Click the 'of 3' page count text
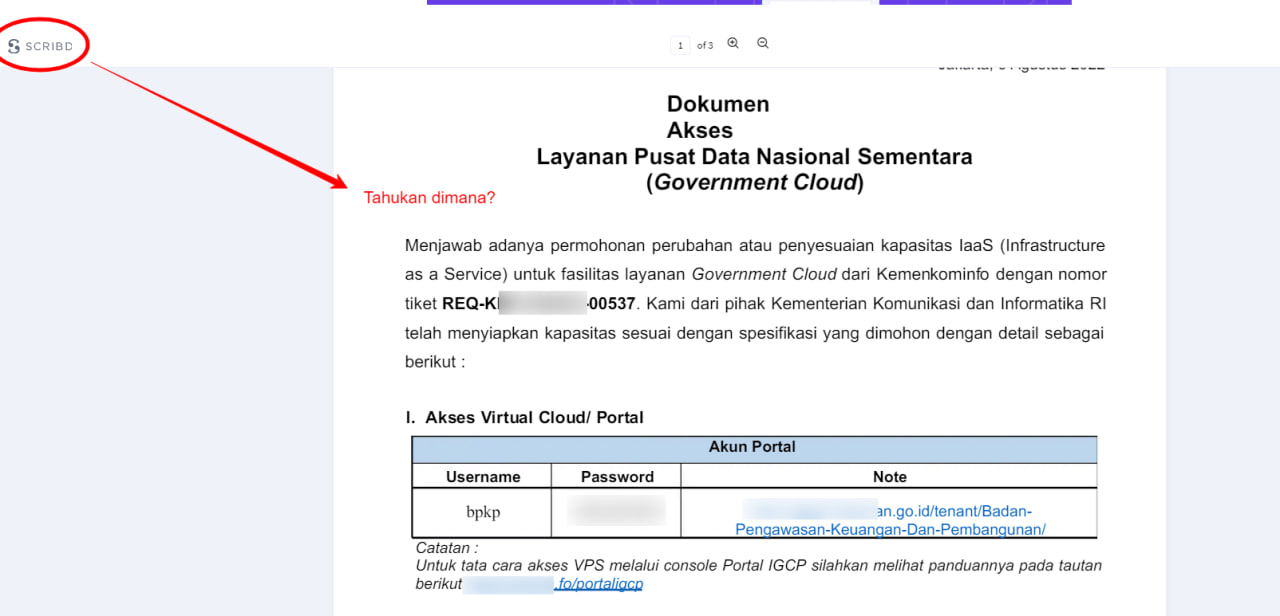Screen dimensions: 1280x616 point(705,46)
